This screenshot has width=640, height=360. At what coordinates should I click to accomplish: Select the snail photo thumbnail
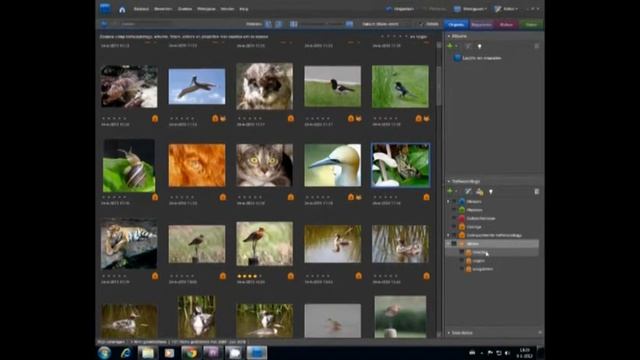[129, 166]
